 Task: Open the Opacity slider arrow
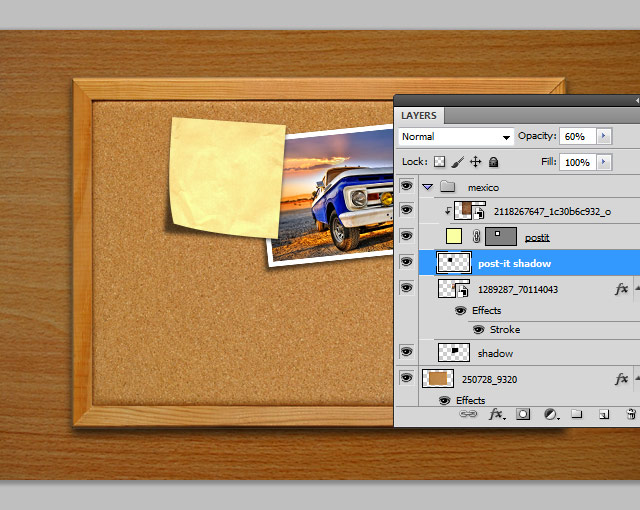(x=604, y=136)
